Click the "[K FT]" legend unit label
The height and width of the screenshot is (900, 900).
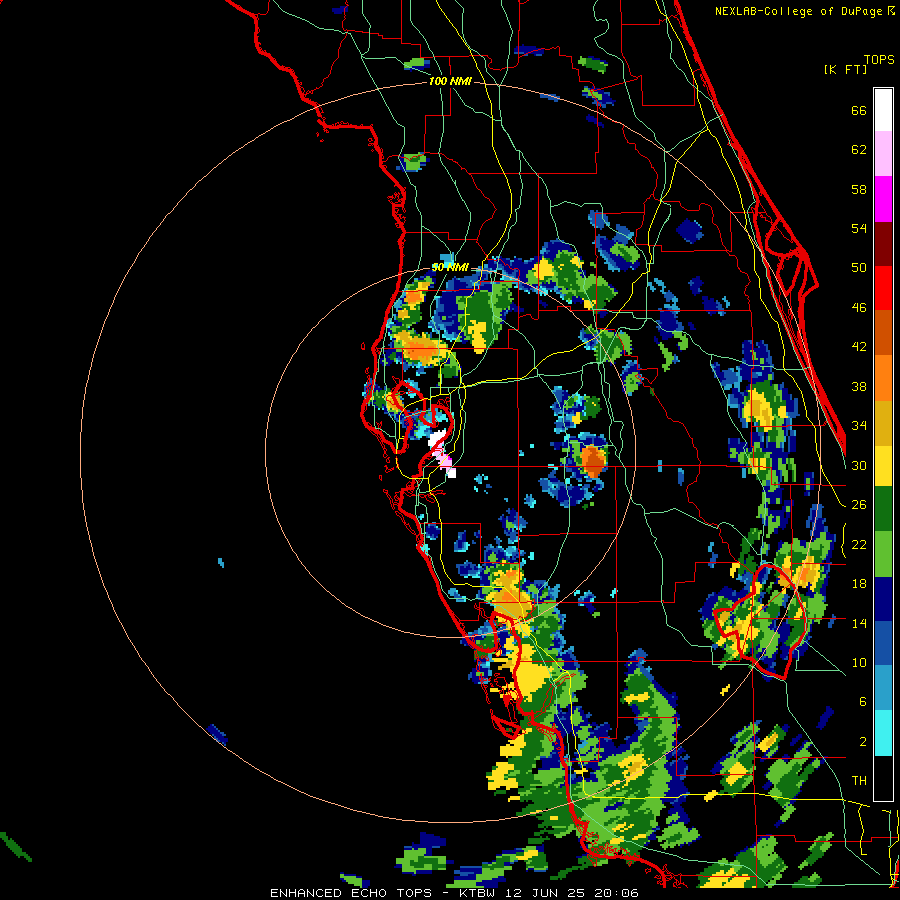pyautogui.click(x=845, y=69)
